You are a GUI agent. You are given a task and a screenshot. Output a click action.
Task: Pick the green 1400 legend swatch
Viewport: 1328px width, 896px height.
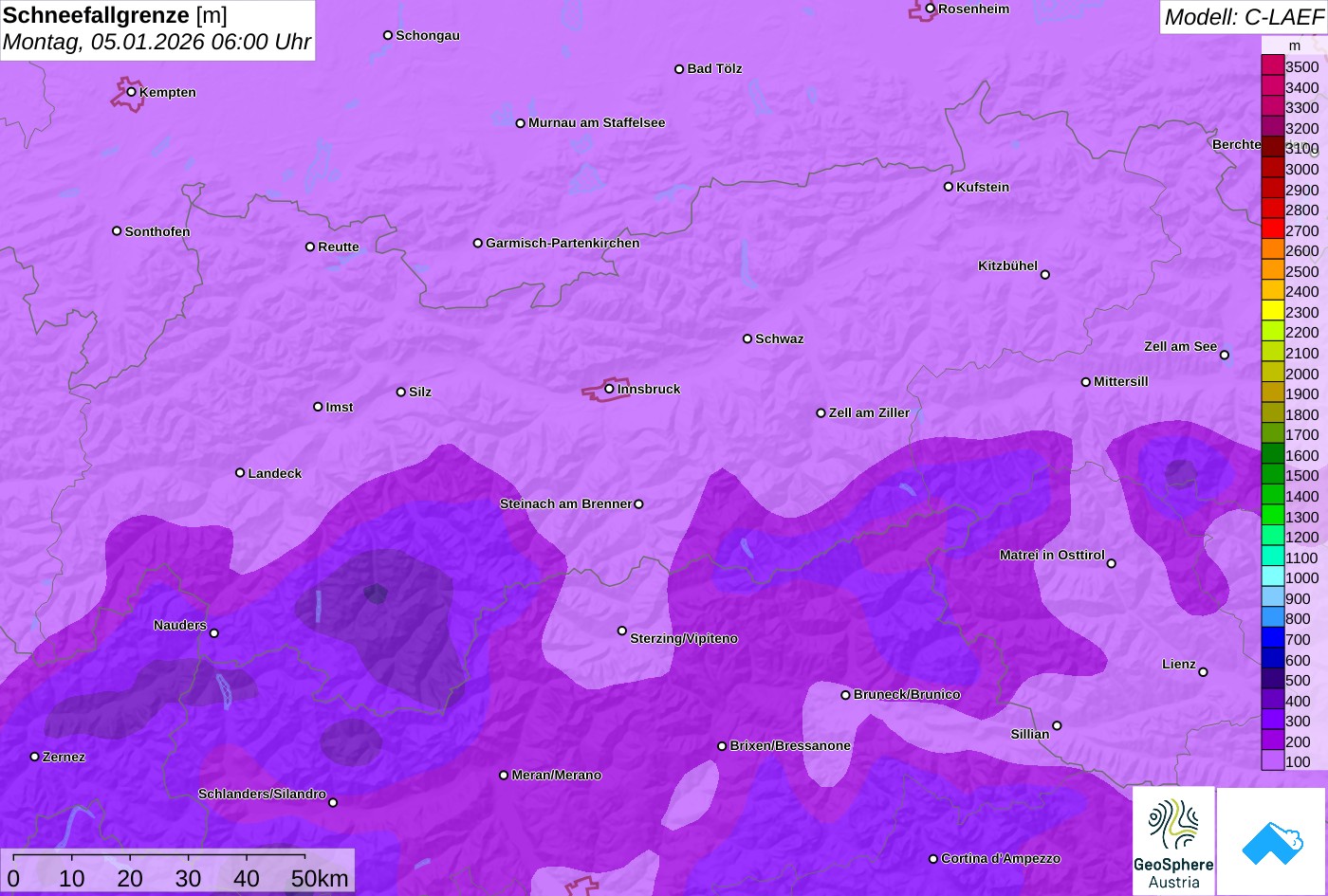pyautogui.click(x=1272, y=496)
